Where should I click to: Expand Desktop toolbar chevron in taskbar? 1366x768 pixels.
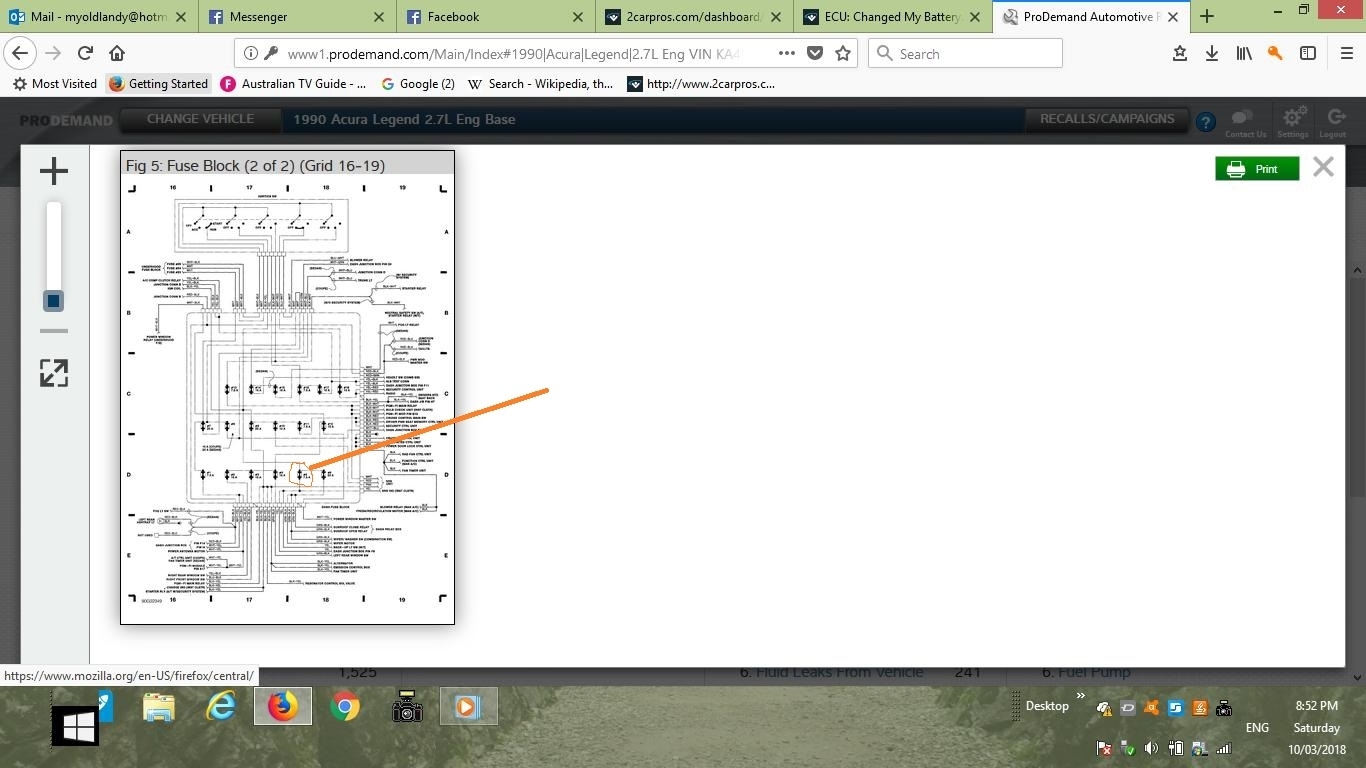(x=1081, y=697)
